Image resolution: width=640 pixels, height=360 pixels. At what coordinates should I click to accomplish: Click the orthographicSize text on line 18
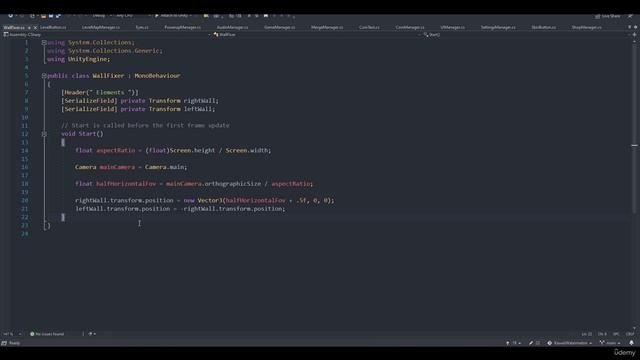tap(232, 184)
